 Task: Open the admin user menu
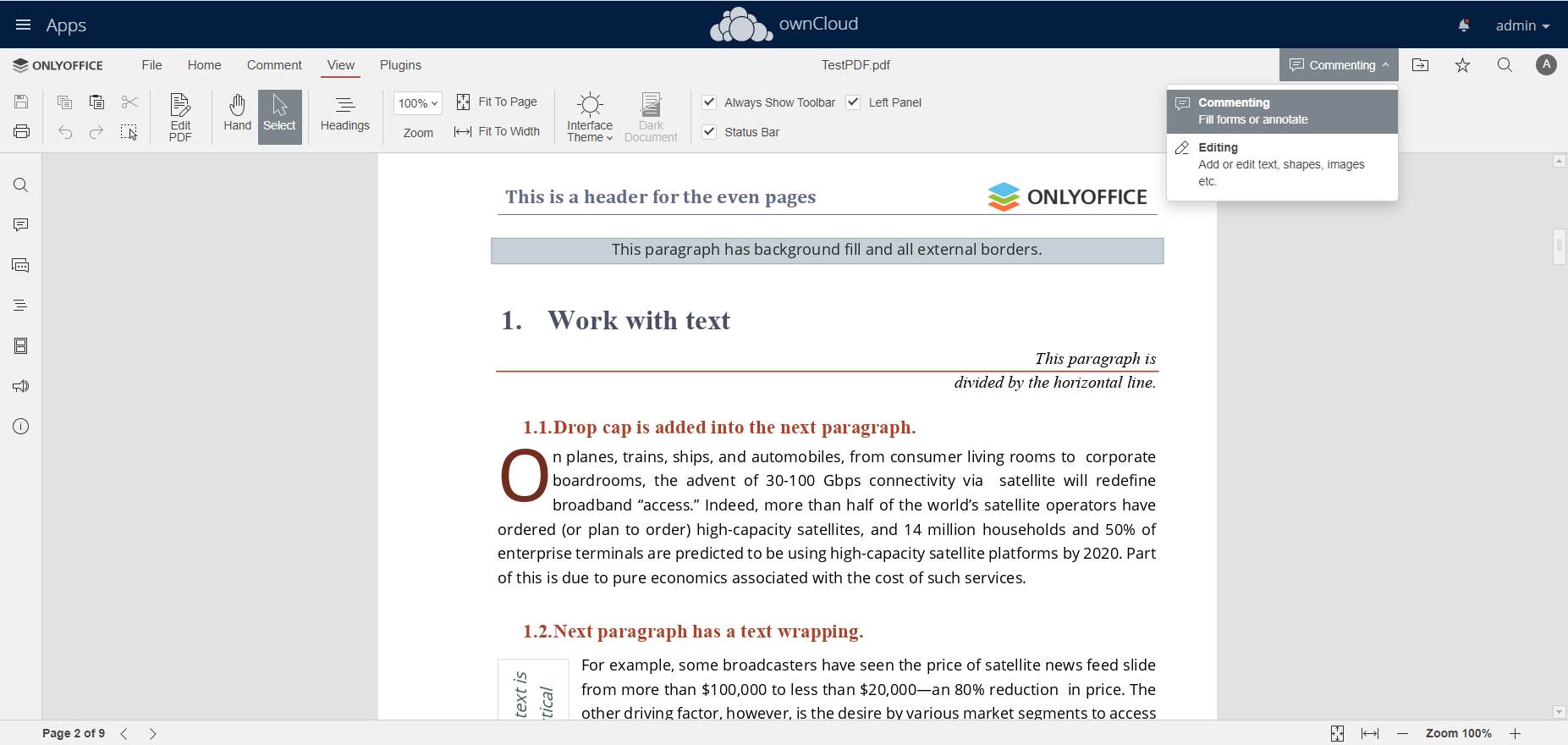1522,25
